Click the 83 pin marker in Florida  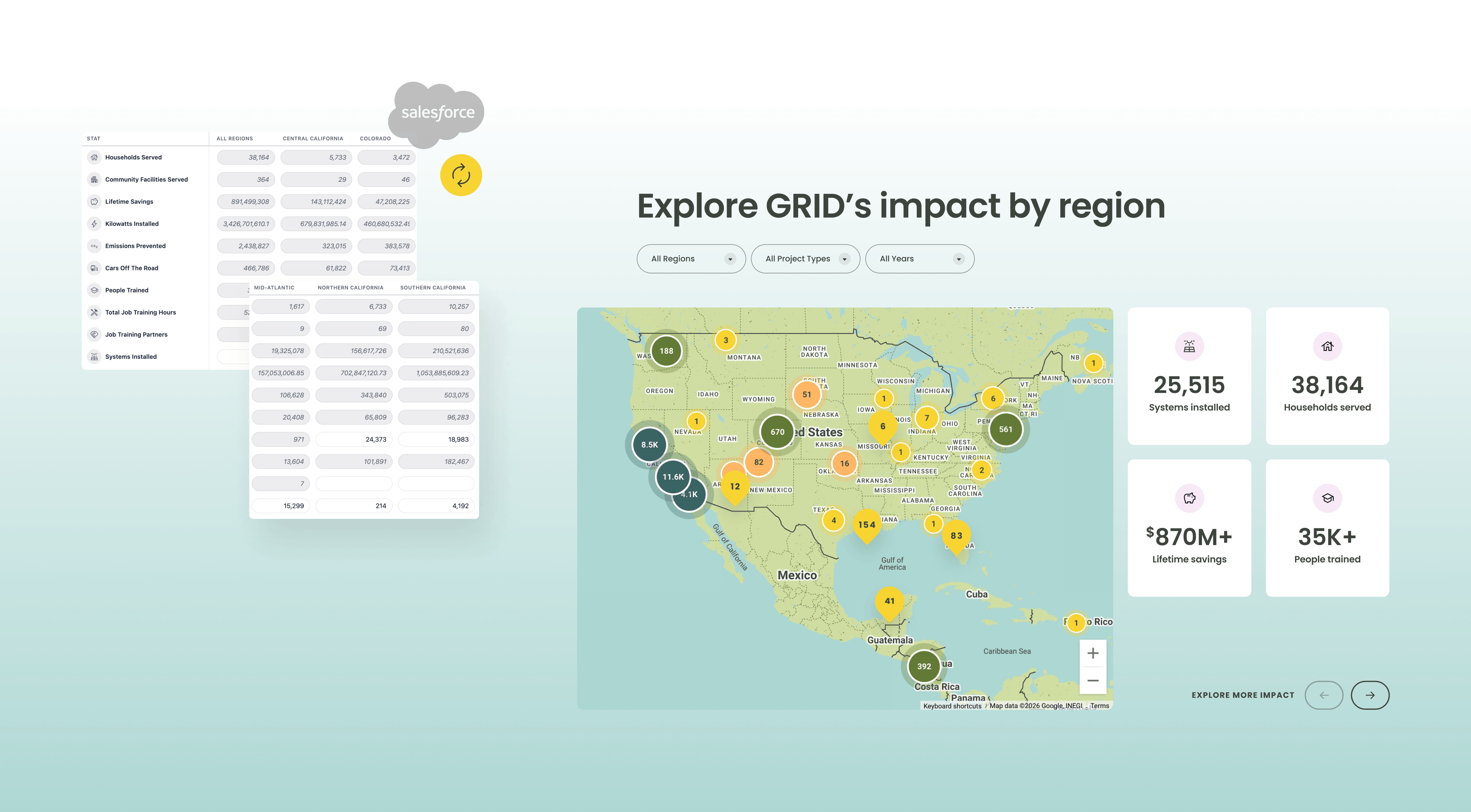(x=956, y=538)
